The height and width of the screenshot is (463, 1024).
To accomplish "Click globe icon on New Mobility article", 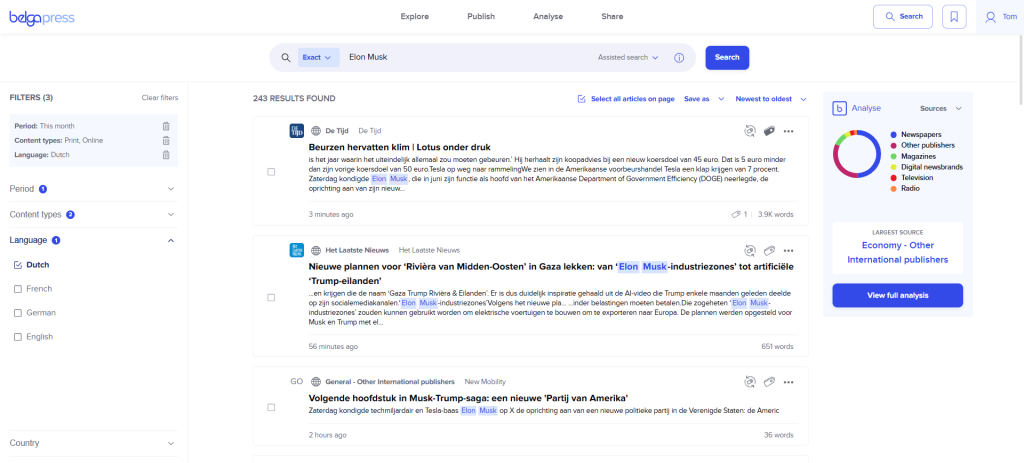I will coord(315,381).
